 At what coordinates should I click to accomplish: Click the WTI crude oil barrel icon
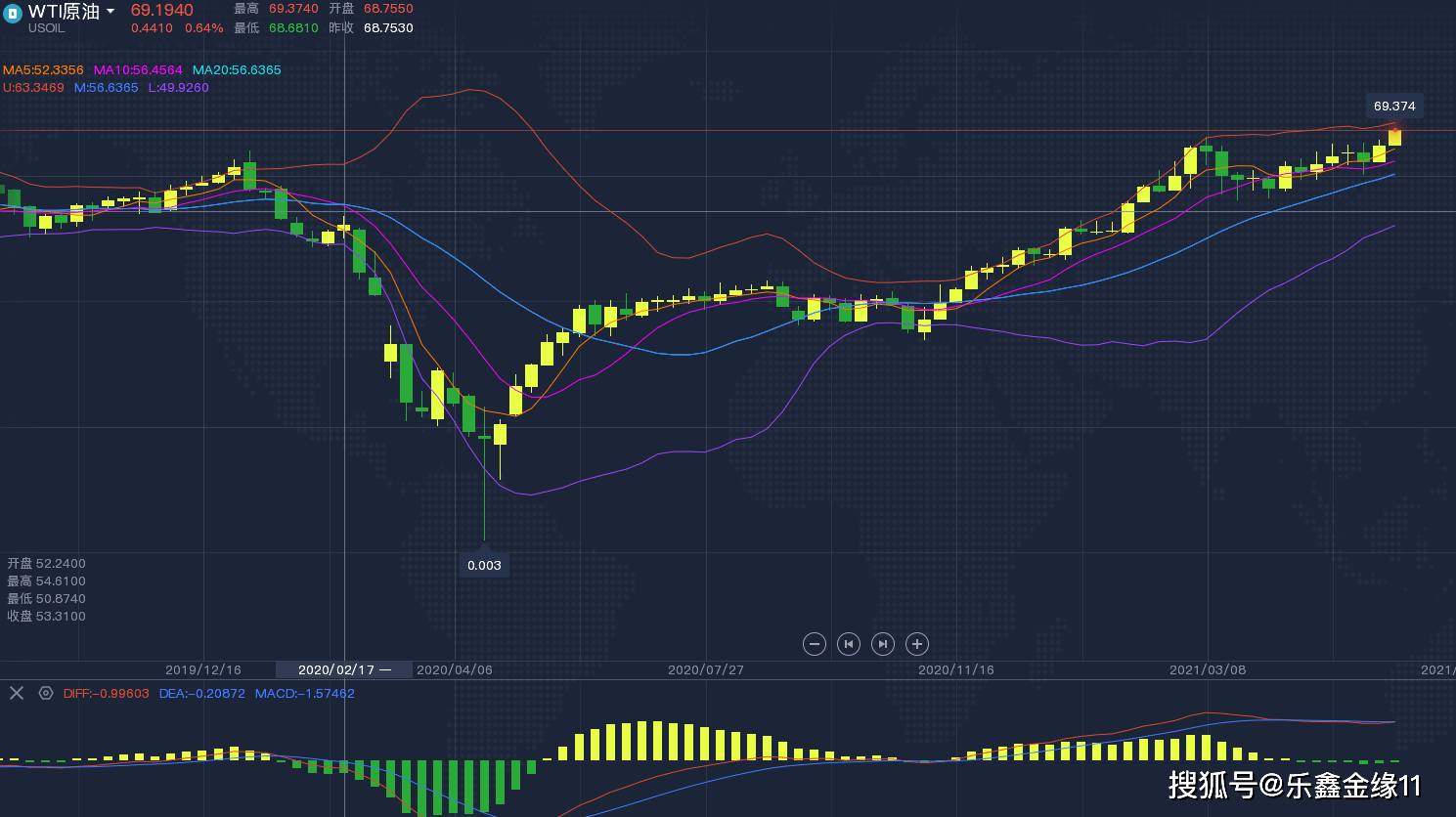[13, 14]
